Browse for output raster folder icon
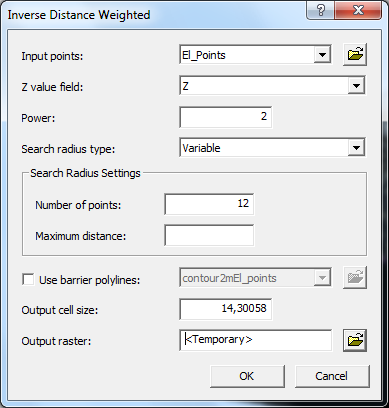The height and width of the screenshot is (408, 389). (355, 340)
